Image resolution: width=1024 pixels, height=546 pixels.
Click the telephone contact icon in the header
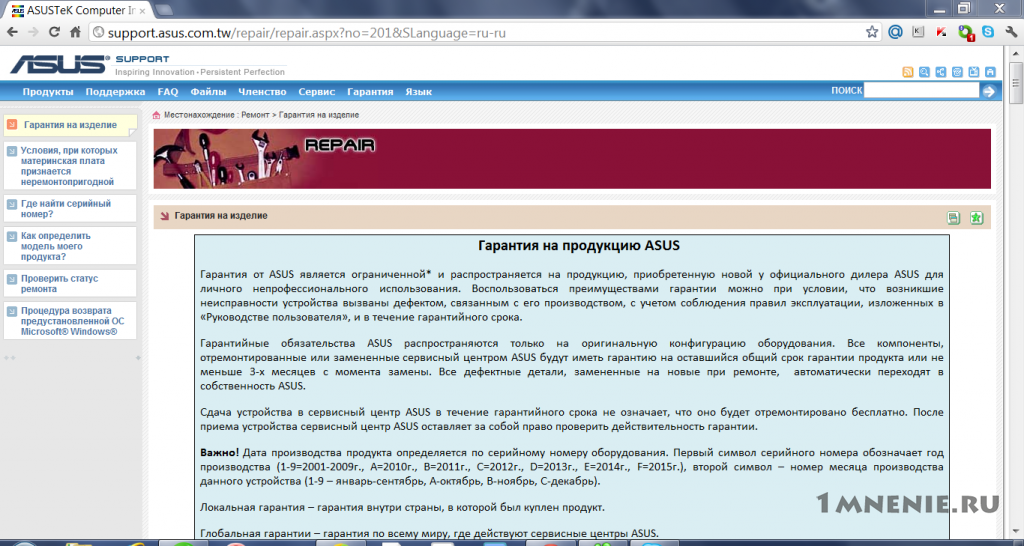click(x=957, y=72)
